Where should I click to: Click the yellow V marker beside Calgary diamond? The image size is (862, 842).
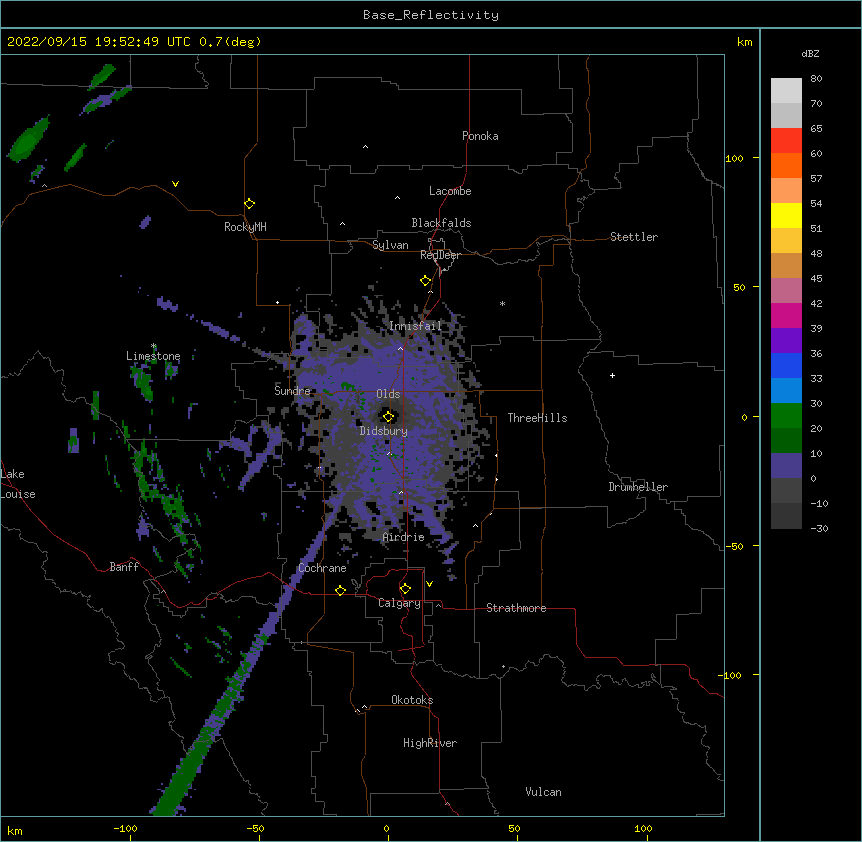point(429,584)
